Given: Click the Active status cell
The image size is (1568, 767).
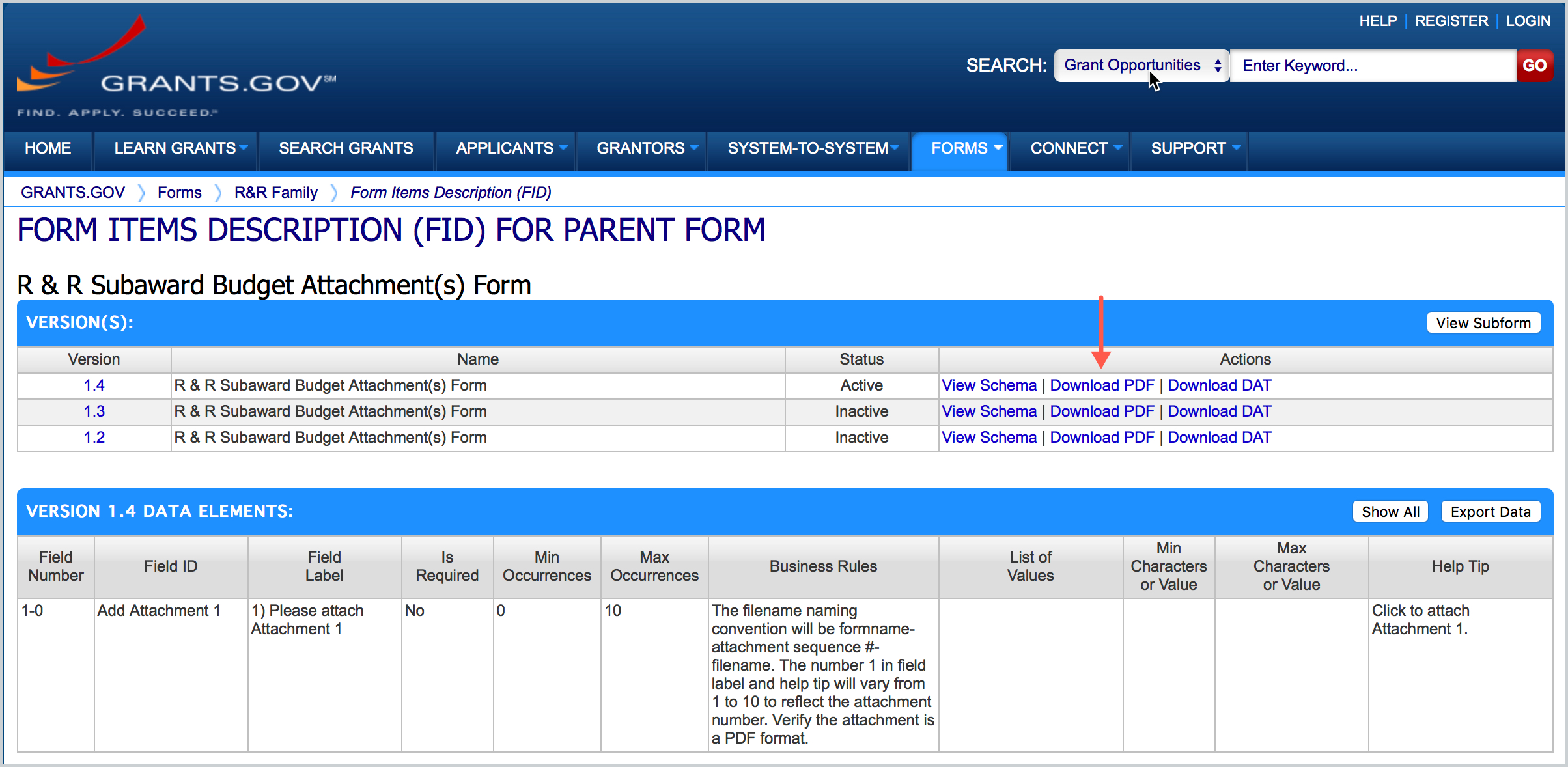Looking at the screenshot, I should pyautogui.click(x=861, y=385).
